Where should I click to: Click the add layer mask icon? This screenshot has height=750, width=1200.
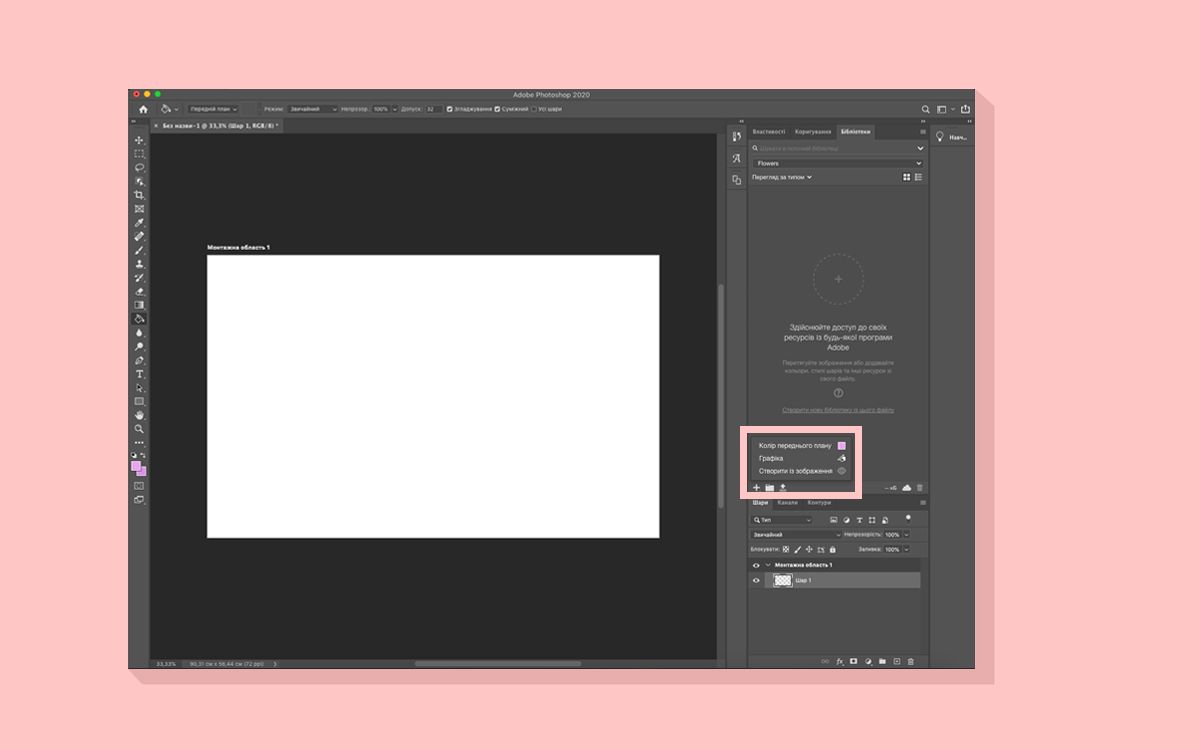(x=854, y=661)
